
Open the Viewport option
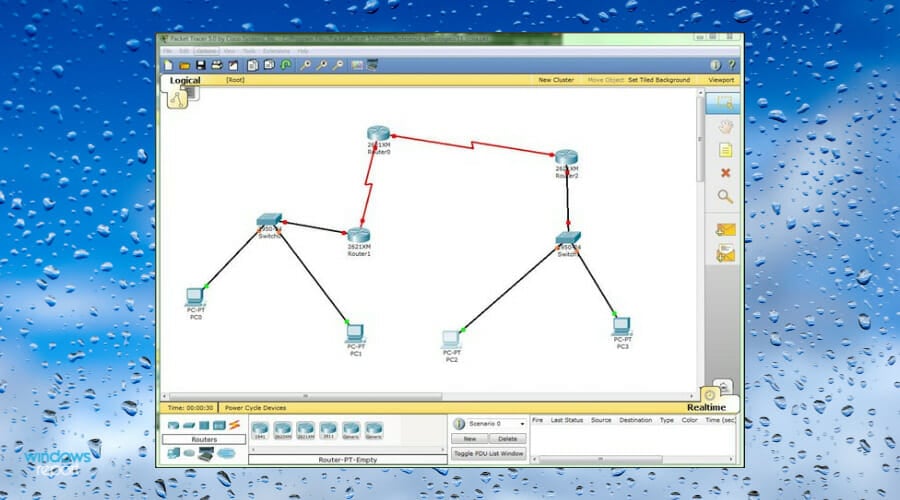click(x=721, y=80)
